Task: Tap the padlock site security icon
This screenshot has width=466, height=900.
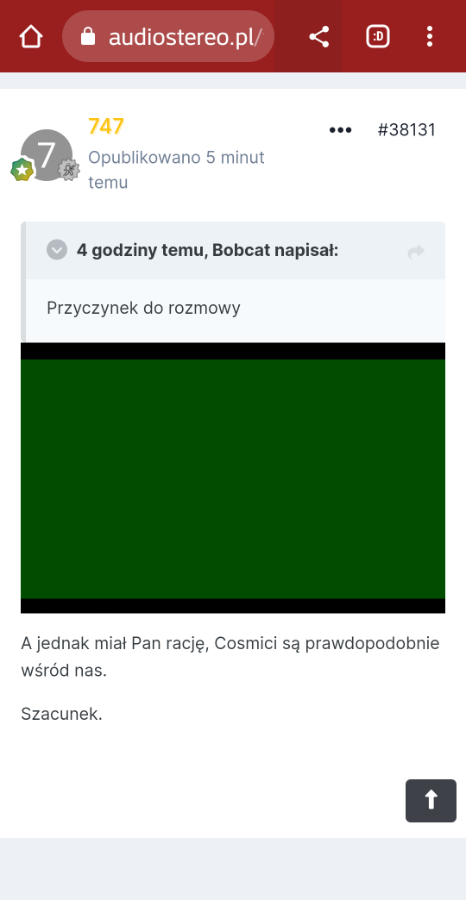Action: click(88, 37)
